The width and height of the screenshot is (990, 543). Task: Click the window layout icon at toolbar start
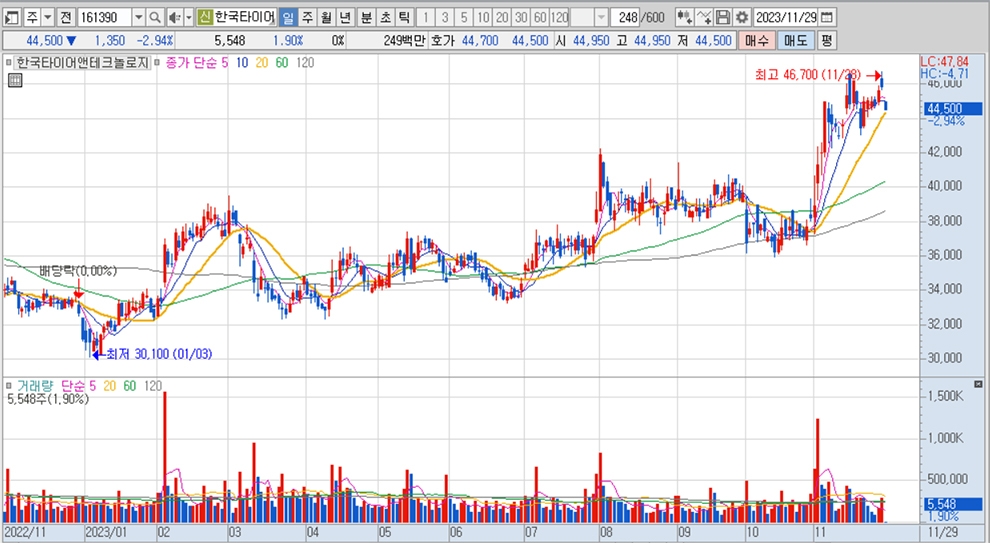click(x=12, y=17)
